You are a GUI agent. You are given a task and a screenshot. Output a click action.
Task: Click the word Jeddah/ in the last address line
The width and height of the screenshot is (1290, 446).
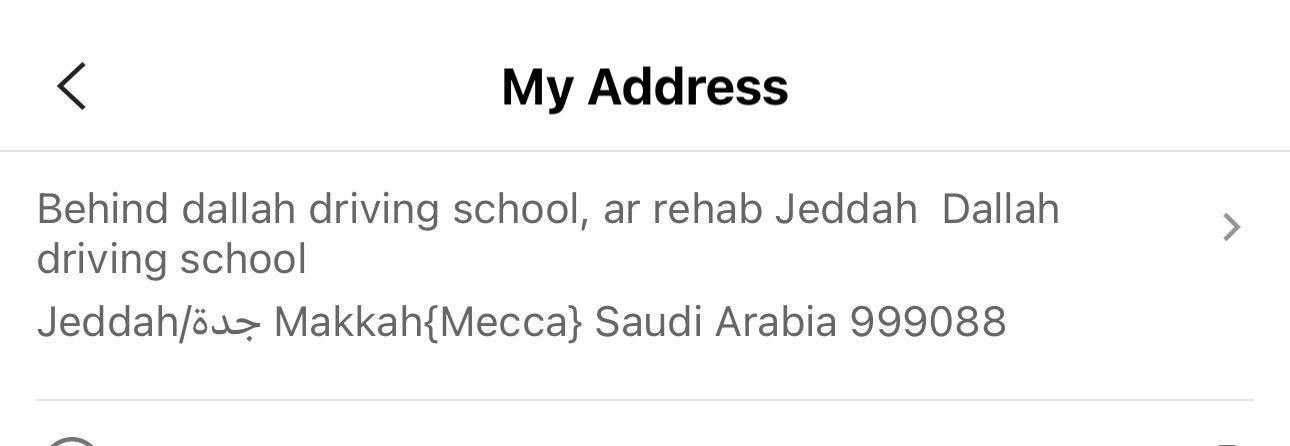tap(112, 322)
